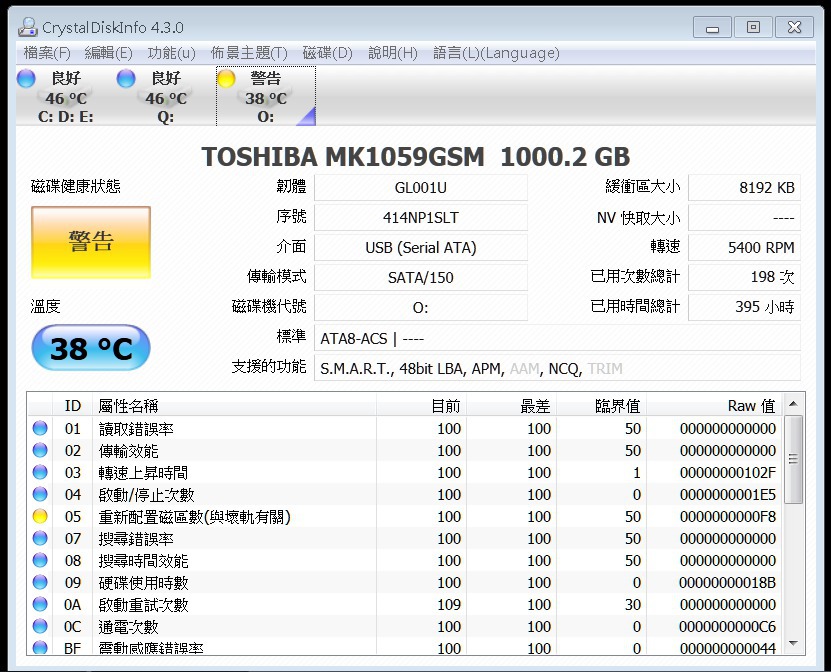This screenshot has width=831, height=672.
Task: Click the blue status dot for ID 0C
Action: coord(40,626)
